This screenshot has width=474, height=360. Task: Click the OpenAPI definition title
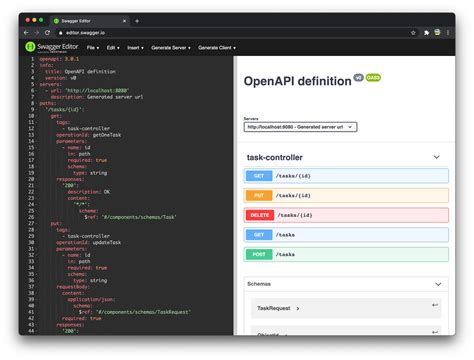[297, 81]
